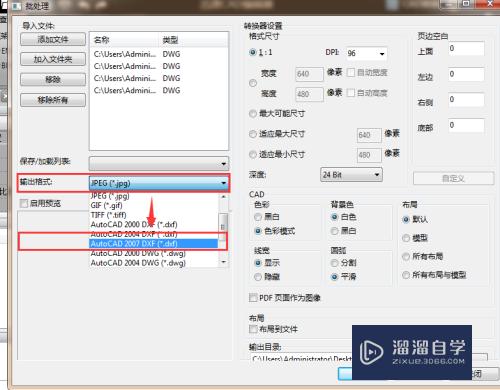
Task: Click the 底部 margin field
Action: coord(466,126)
